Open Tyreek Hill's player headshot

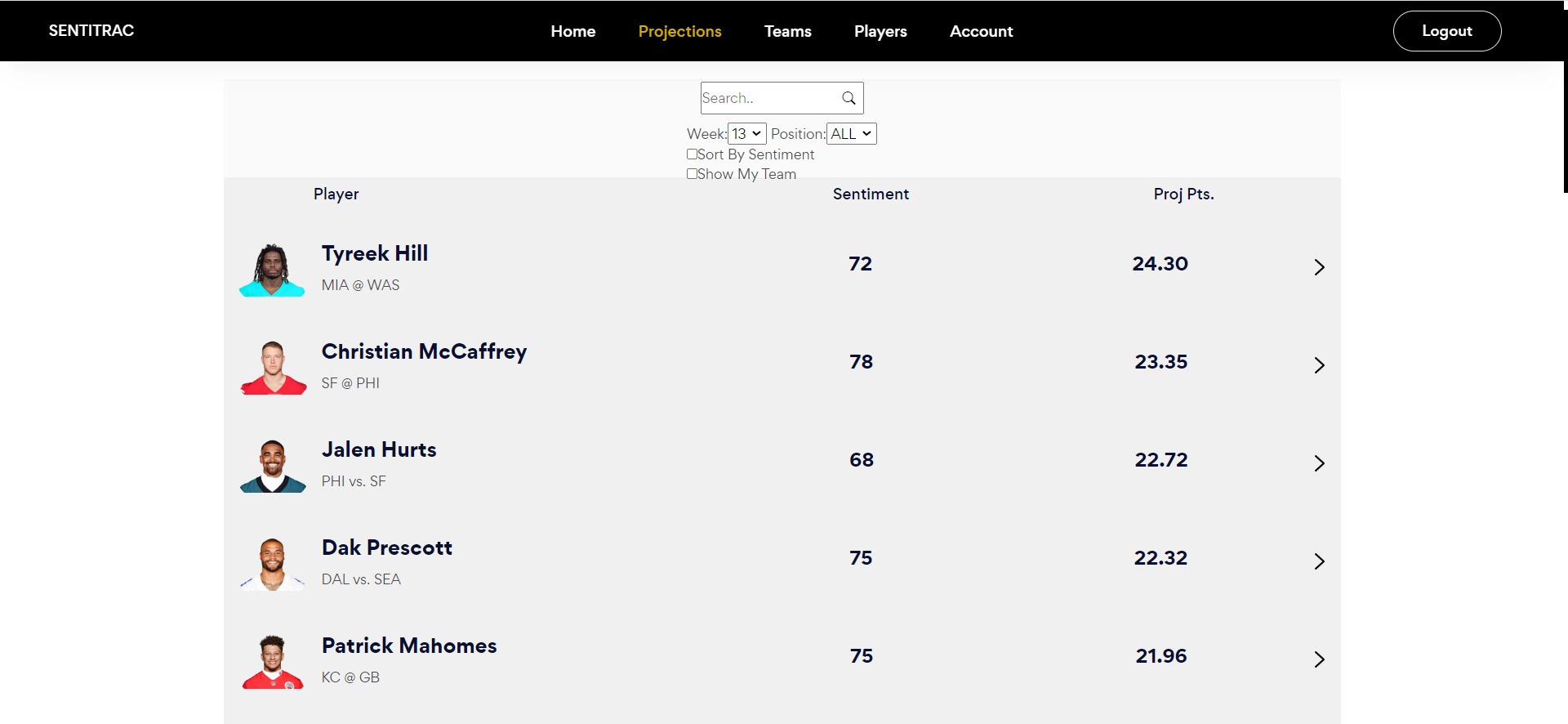[272, 270]
